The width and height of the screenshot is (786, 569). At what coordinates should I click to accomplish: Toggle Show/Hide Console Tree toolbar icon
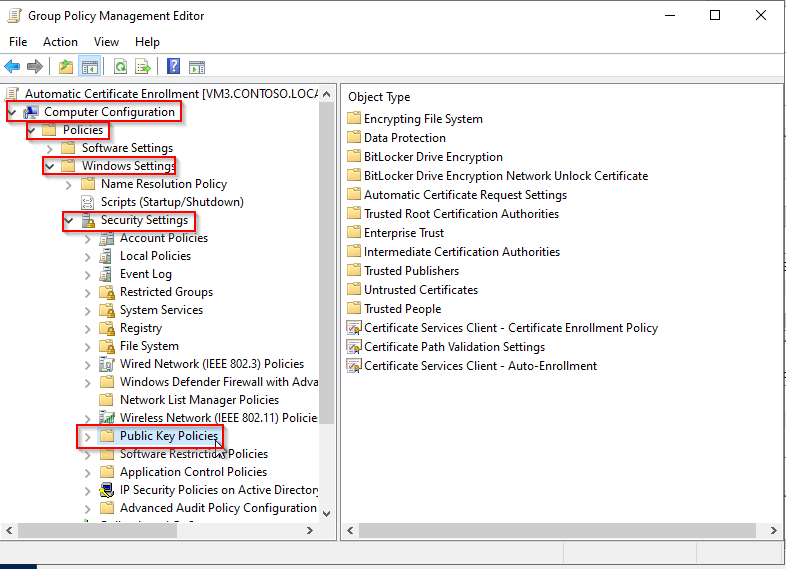click(90, 67)
